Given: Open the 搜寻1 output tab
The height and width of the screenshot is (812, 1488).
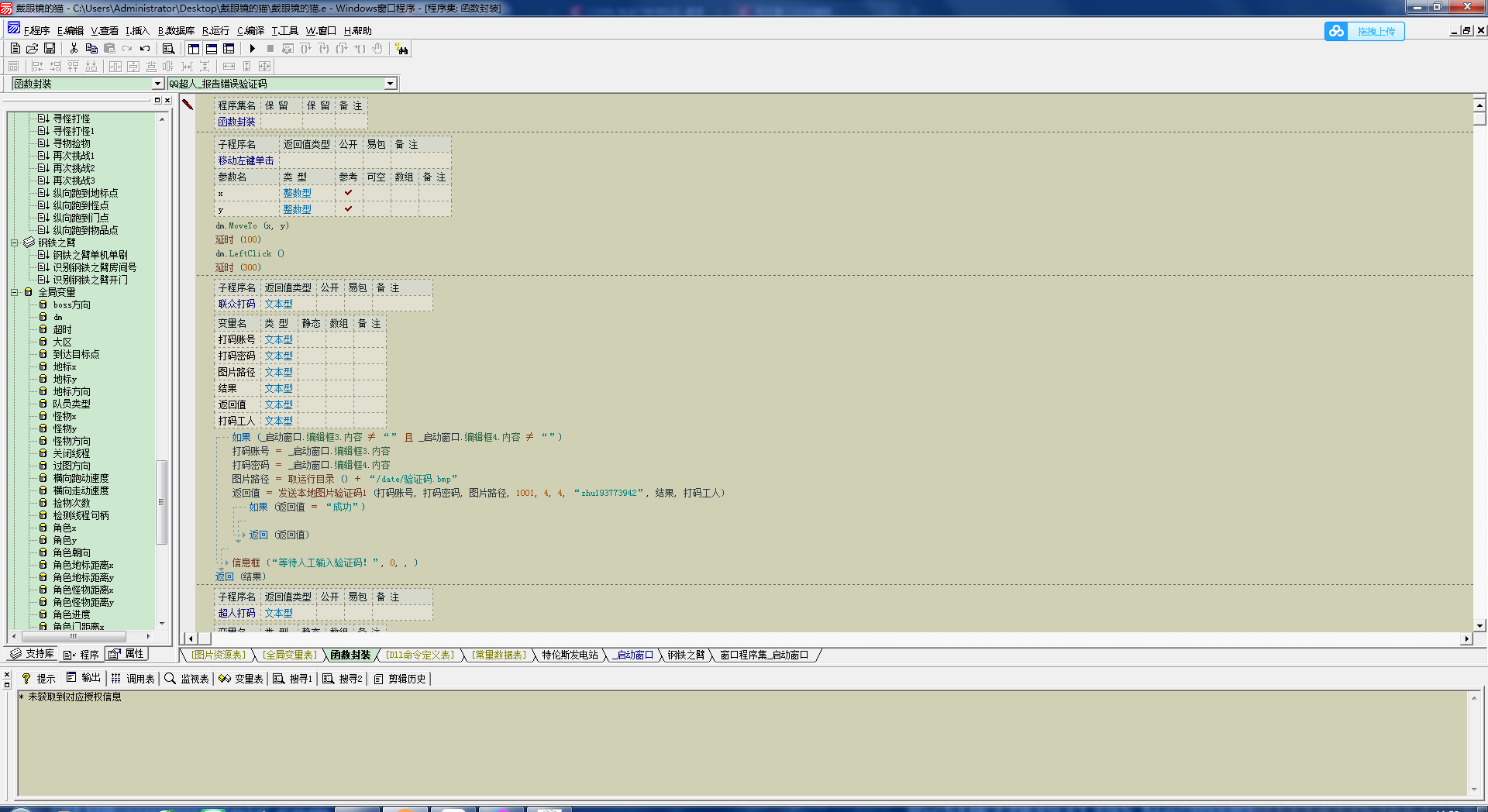Looking at the screenshot, I should pyautogui.click(x=292, y=678).
